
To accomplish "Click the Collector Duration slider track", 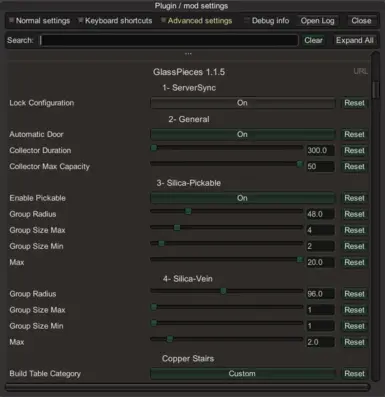I will click(227, 148).
